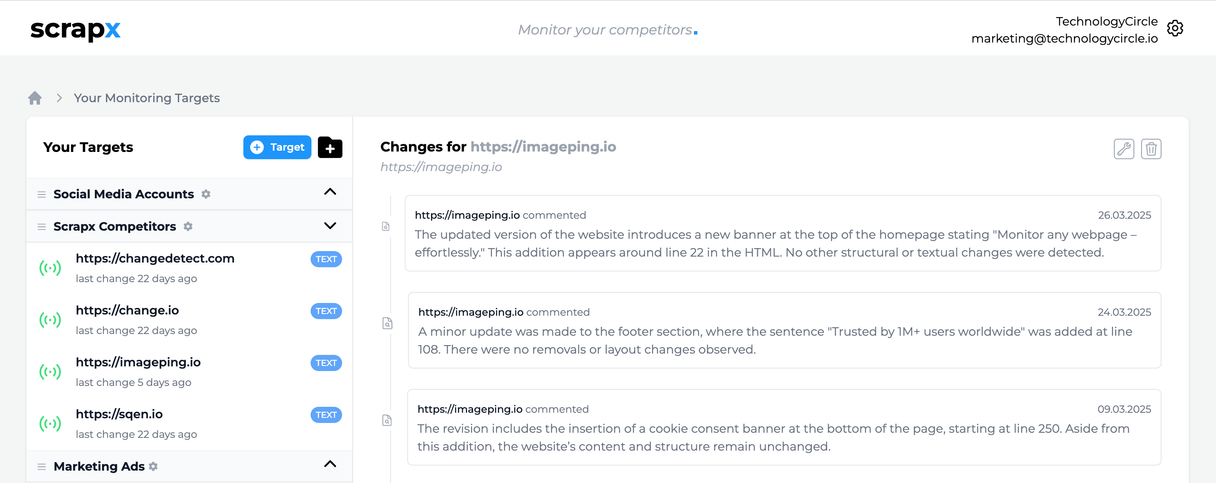Add new folder with black plus icon

tap(330, 148)
